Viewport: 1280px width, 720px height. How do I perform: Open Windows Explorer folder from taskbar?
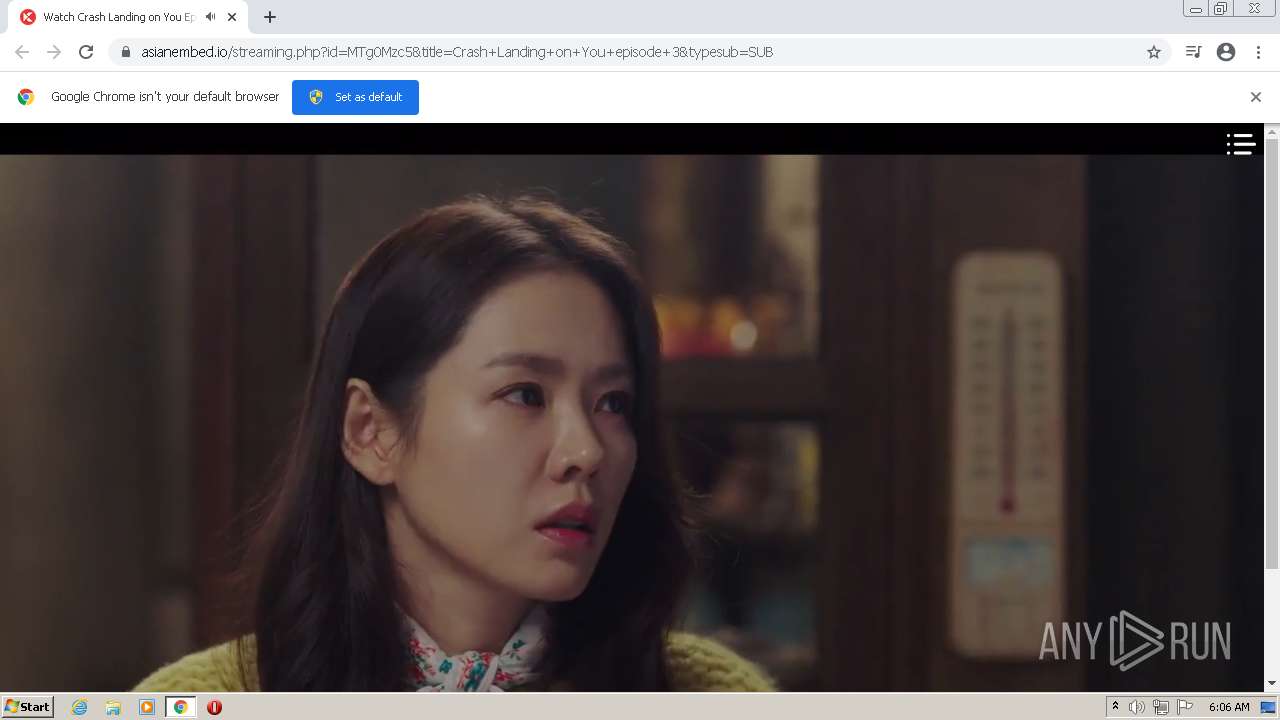click(113, 707)
